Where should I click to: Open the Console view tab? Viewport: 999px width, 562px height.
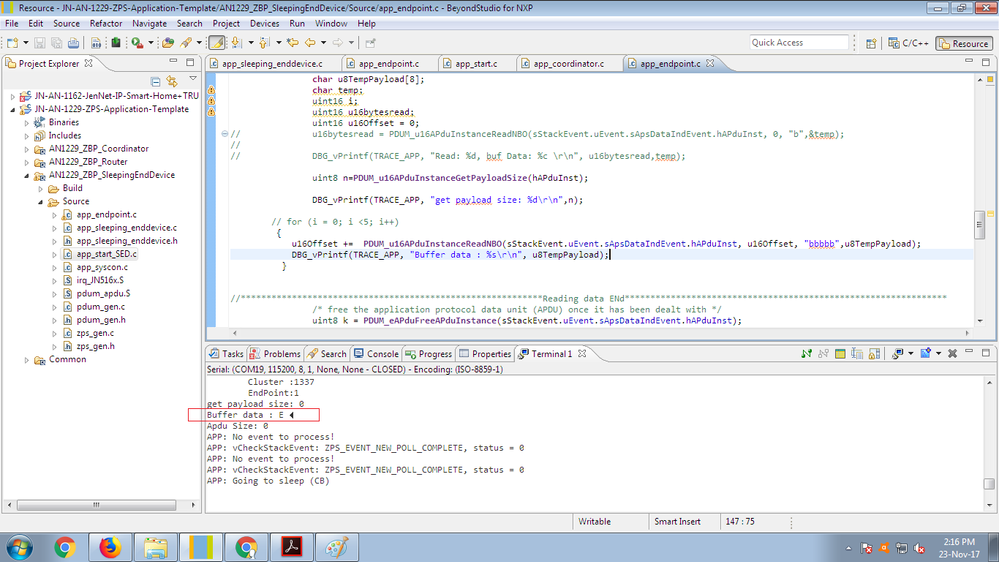click(x=376, y=354)
